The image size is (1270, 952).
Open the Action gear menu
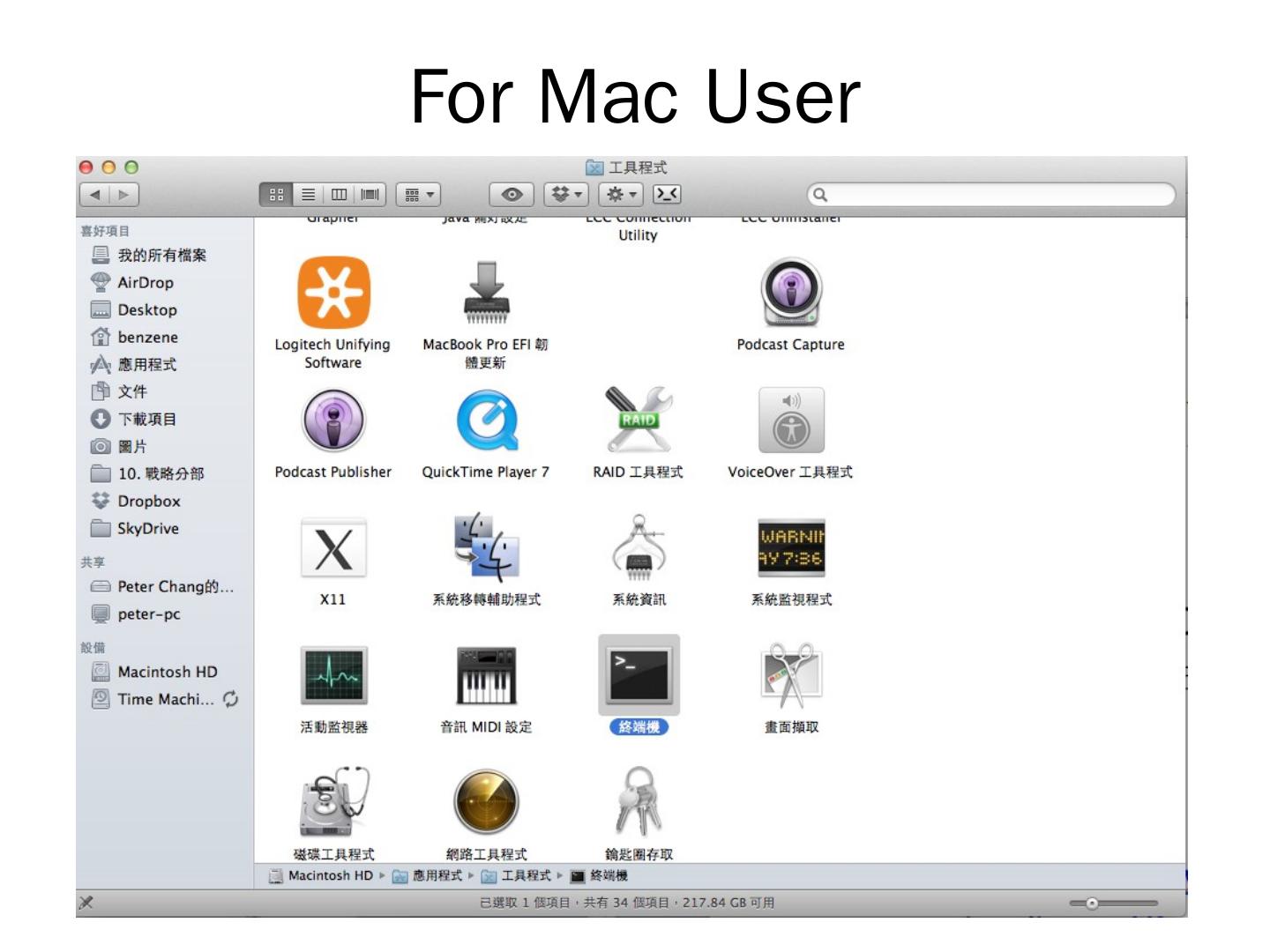coord(621,195)
